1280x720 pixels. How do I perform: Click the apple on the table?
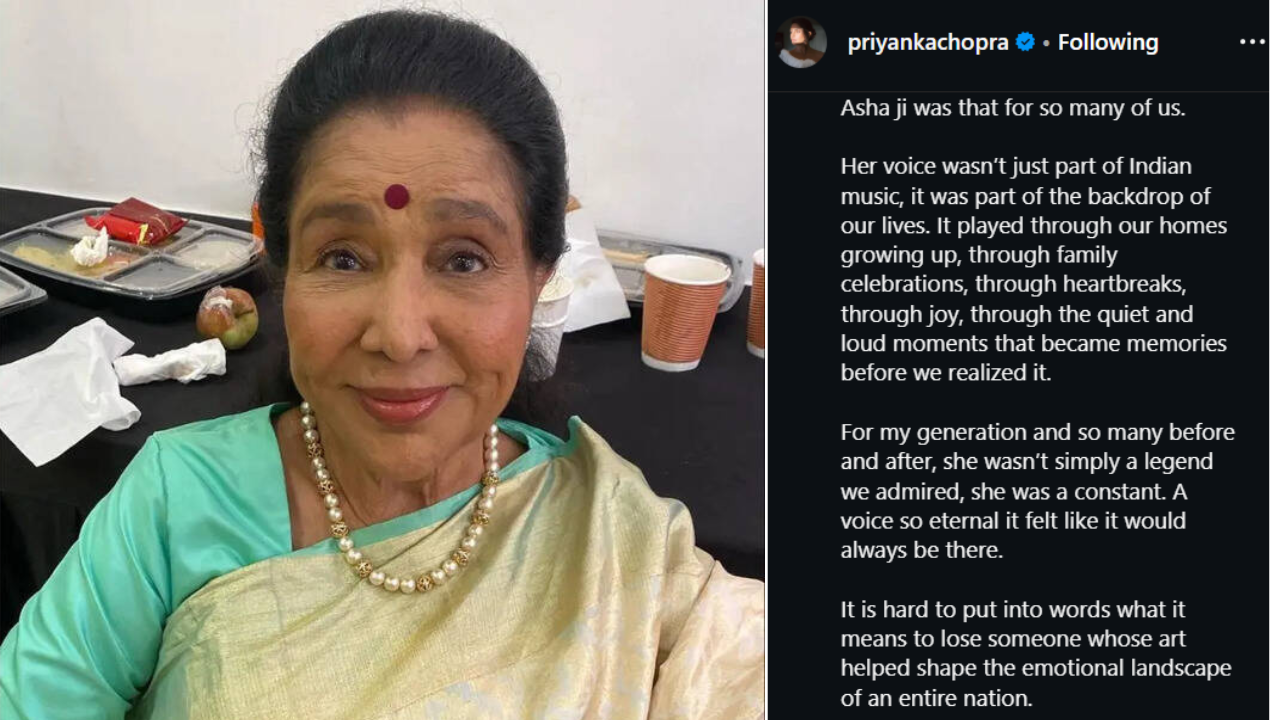(x=227, y=318)
